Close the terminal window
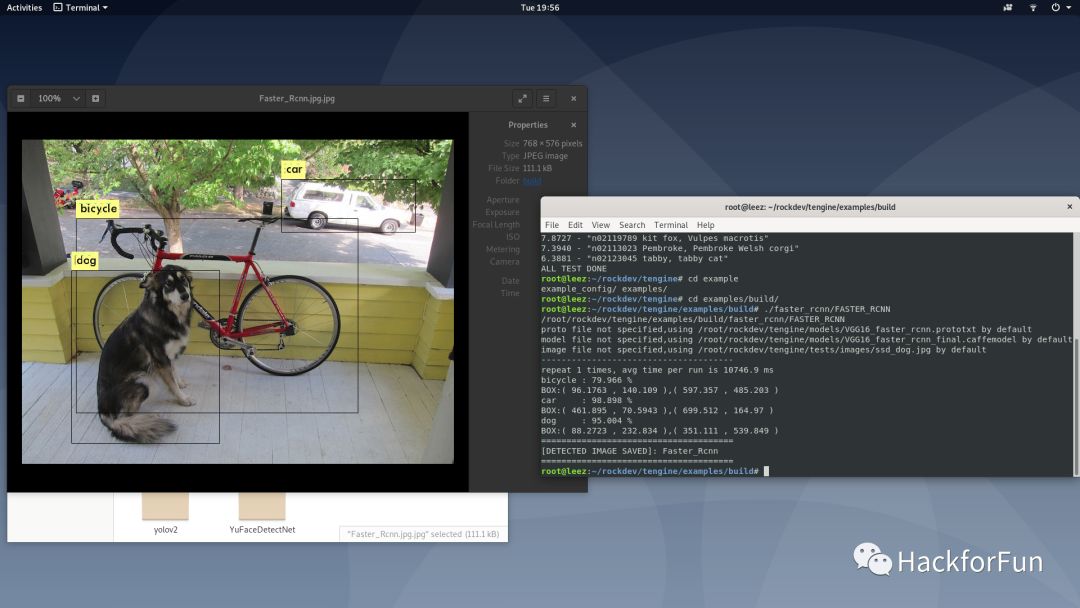1080x608 pixels. tap(1069, 207)
